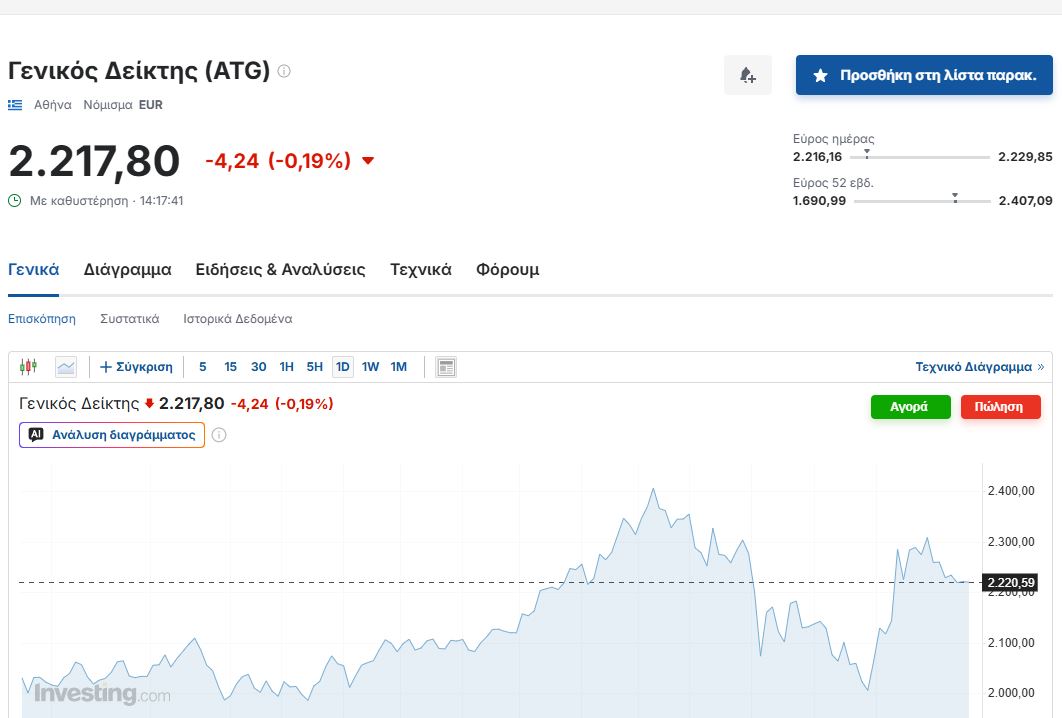1062x718 pixels.
Task: Expand Τεχνικό Διάγραμμα via the double chevron
Action: [1040, 367]
